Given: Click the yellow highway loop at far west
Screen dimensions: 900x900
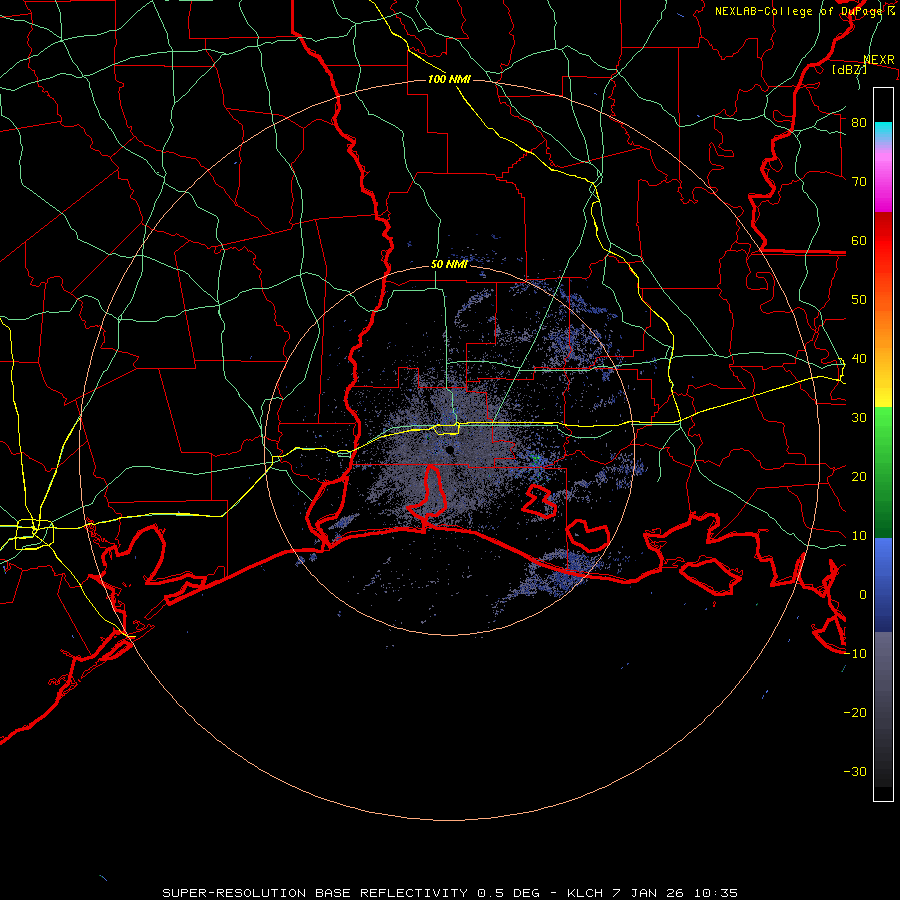Looking at the screenshot, I should click(x=34, y=534).
